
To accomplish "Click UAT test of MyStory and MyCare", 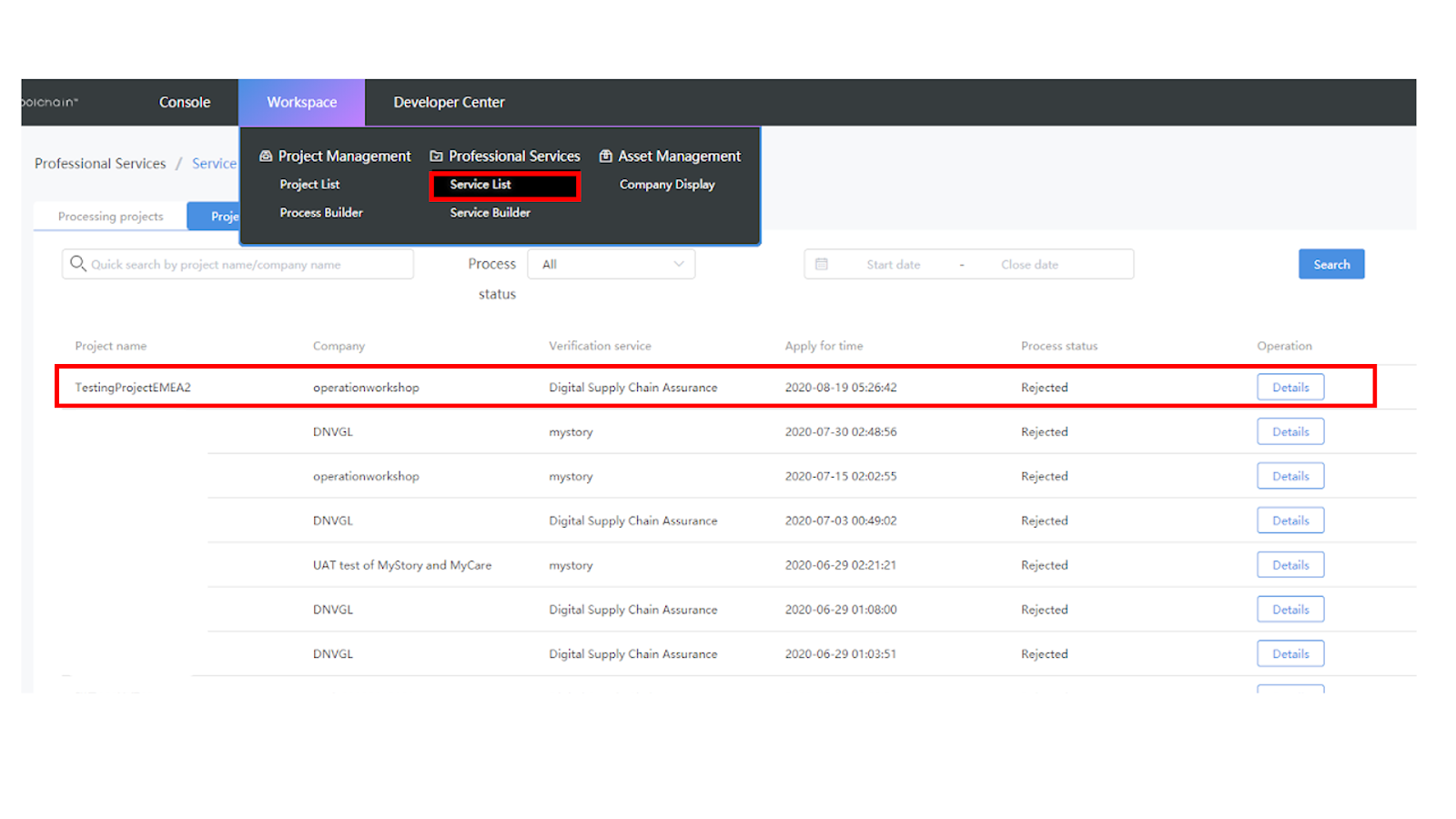I will 402,565.
